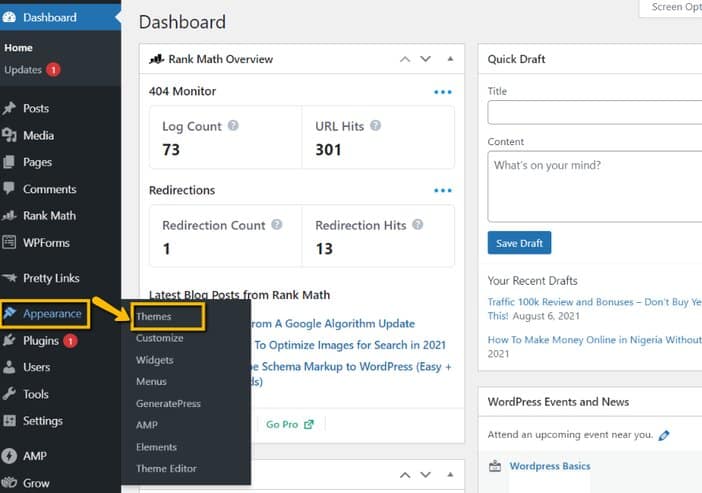This screenshot has width=702, height=493.
Task: Open Updates under Dashboard
Action: point(23,70)
